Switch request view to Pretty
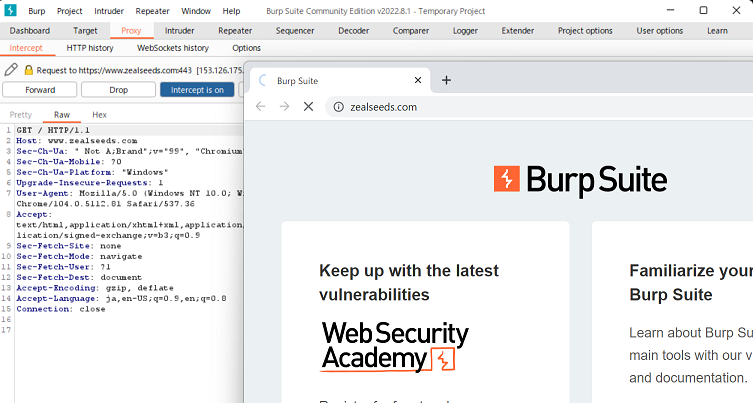The height and width of the screenshot is (403, 753). point(21,115)
